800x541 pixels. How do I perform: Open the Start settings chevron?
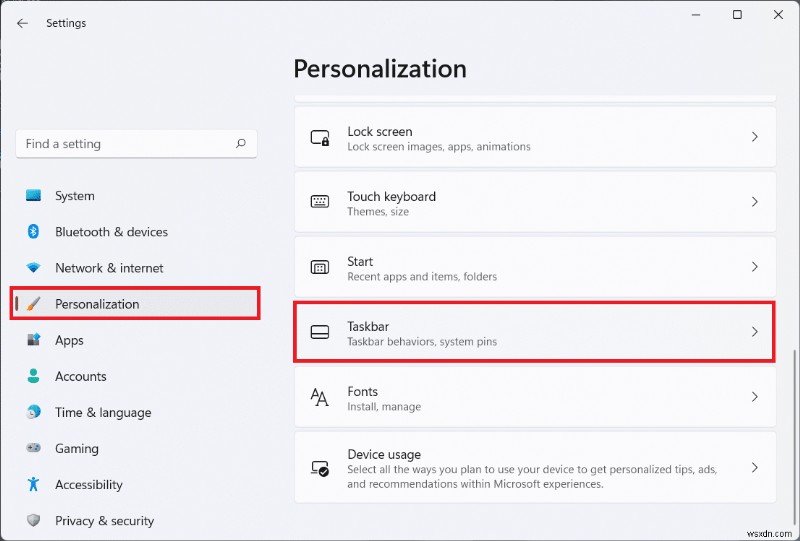(755, 267)
